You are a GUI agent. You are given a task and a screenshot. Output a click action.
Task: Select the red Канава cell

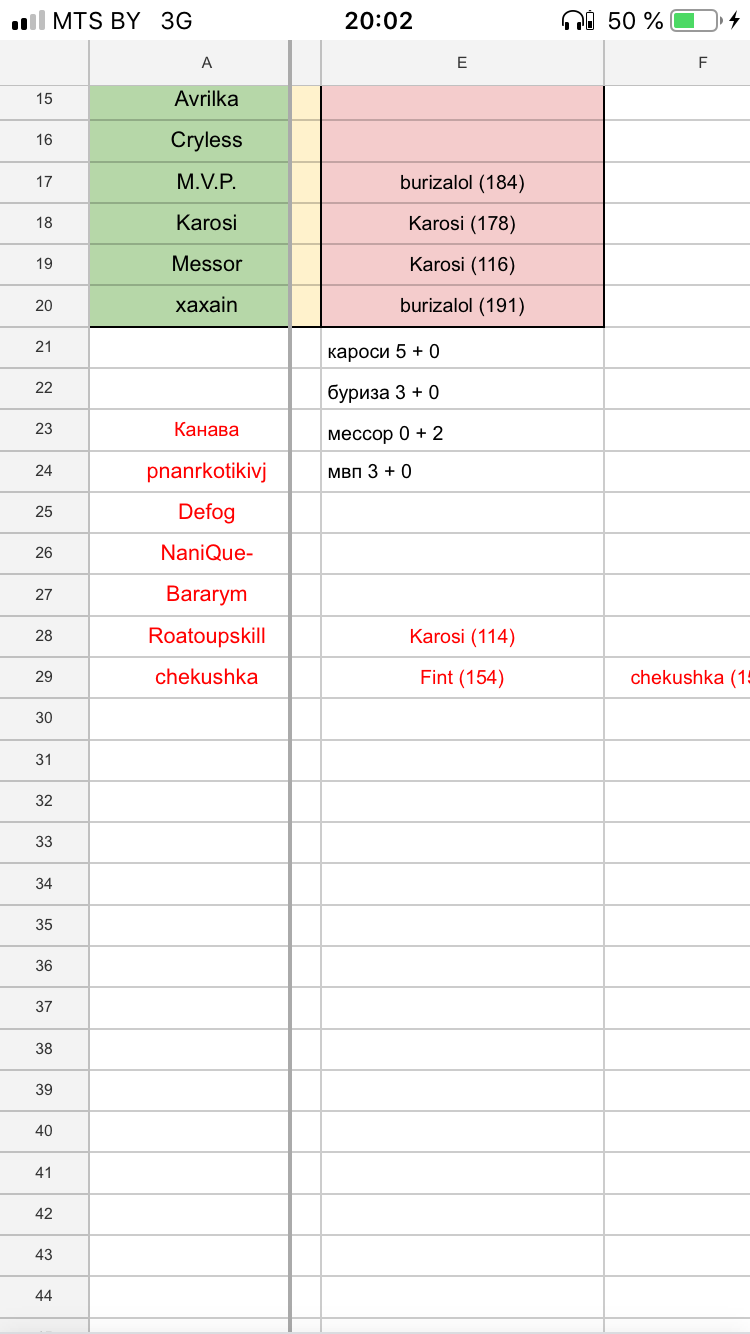[207, 430]
